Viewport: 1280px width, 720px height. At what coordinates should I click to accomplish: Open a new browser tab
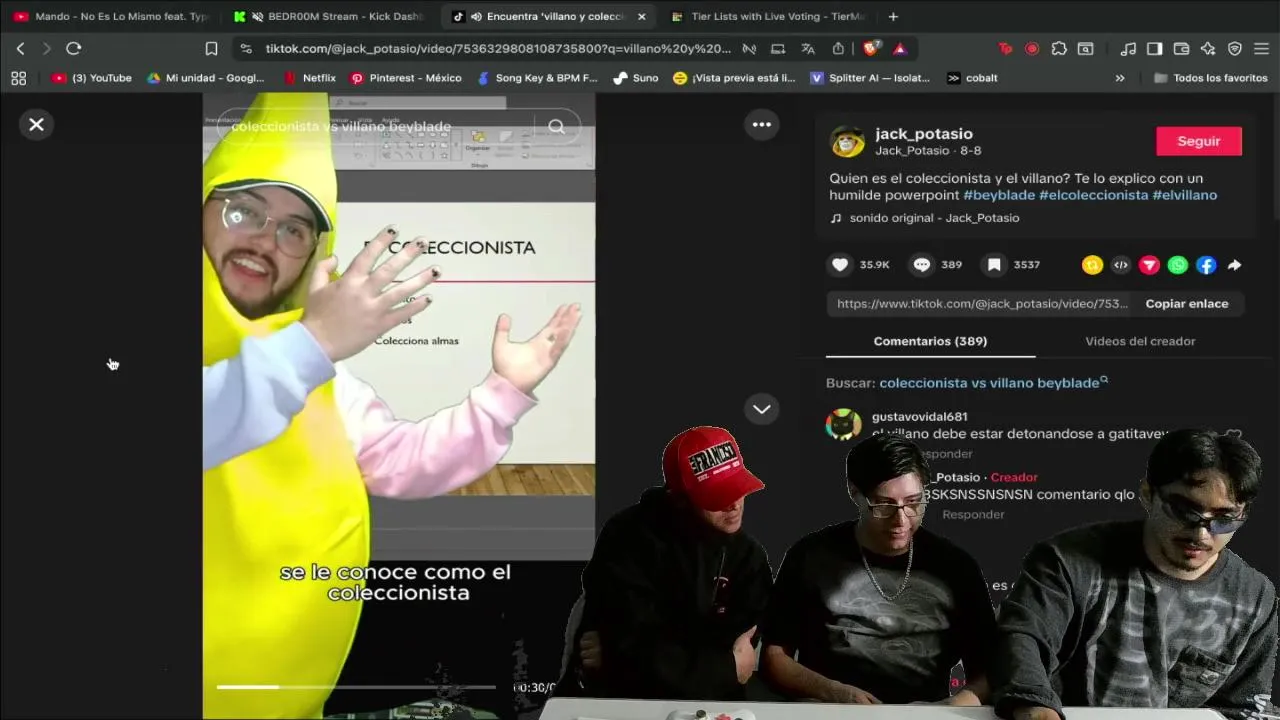(893, 16)
